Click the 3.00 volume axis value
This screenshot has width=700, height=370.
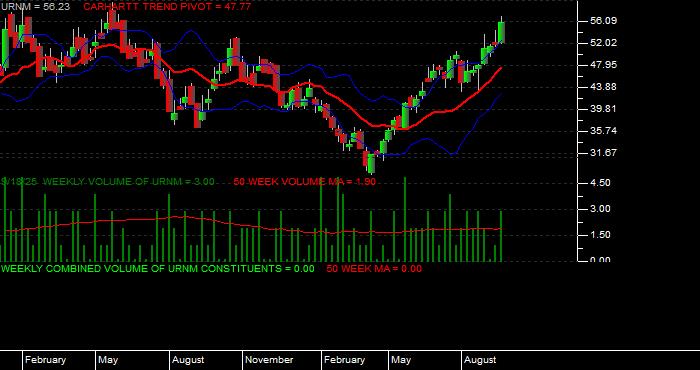click(x=600, y=209)
